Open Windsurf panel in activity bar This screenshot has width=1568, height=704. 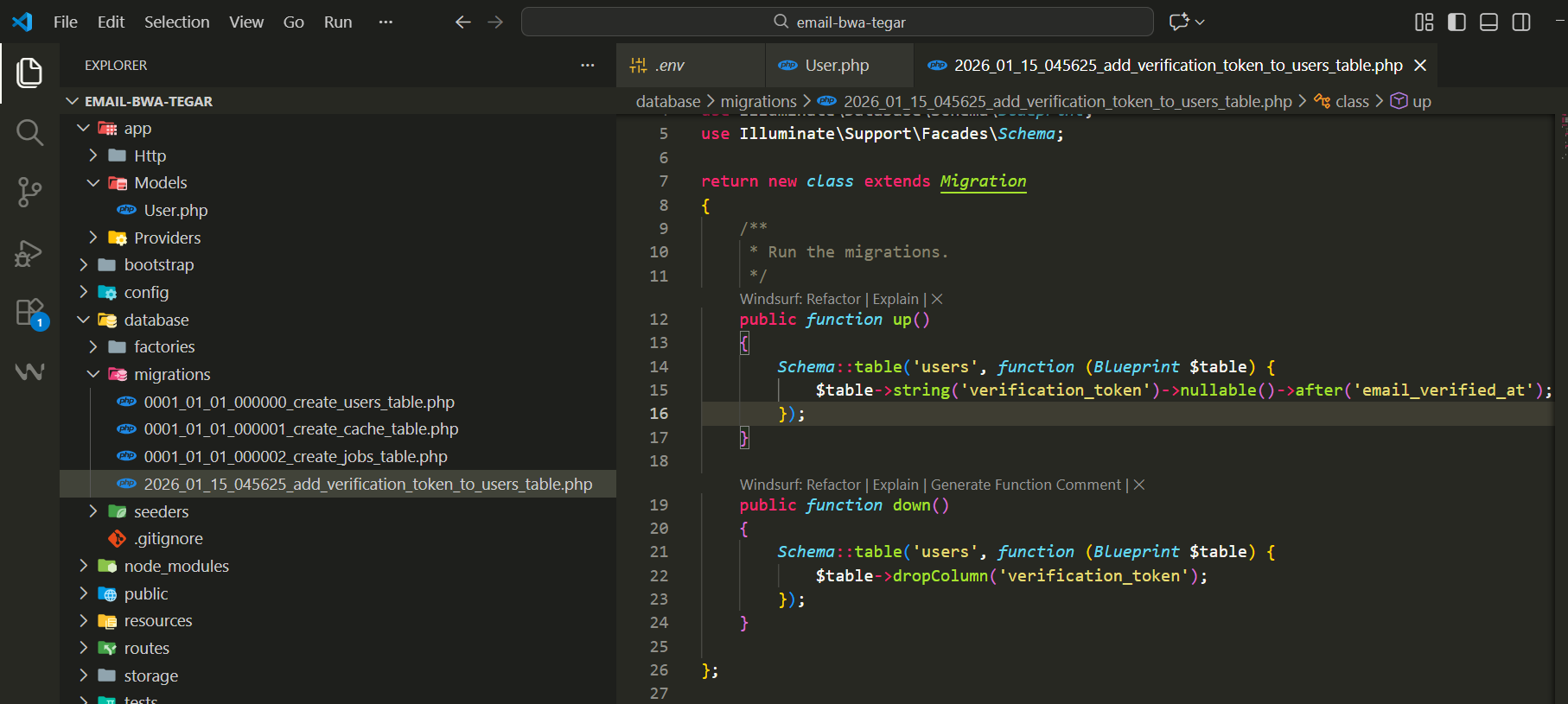click(x=29, y=371)
